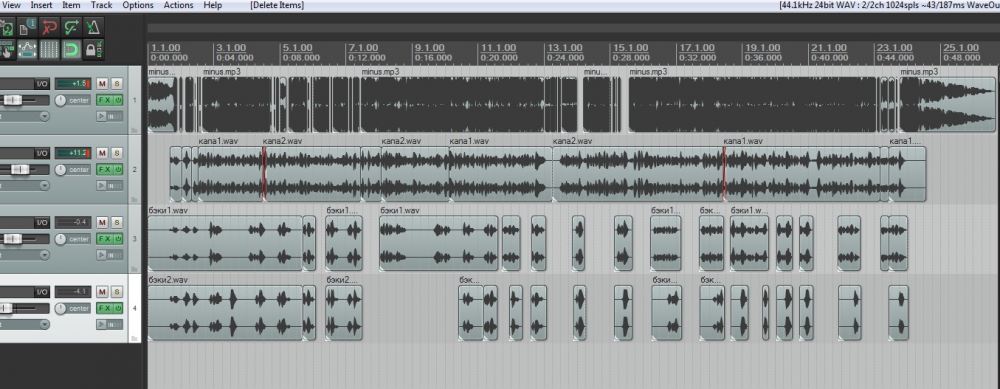Open track 1 input dropdown arrow
Viewport: 1000px width, 389px height.
coord(44,116)
